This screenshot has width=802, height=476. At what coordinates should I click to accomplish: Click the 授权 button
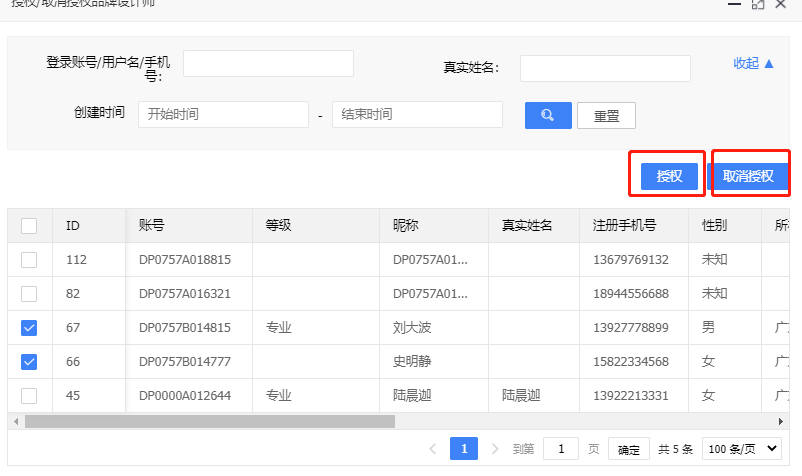click(669, 176)
